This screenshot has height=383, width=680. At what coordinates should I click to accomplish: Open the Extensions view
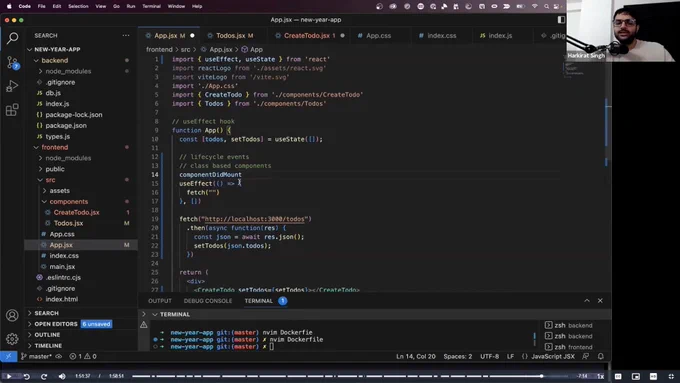(x=12, y=110)
